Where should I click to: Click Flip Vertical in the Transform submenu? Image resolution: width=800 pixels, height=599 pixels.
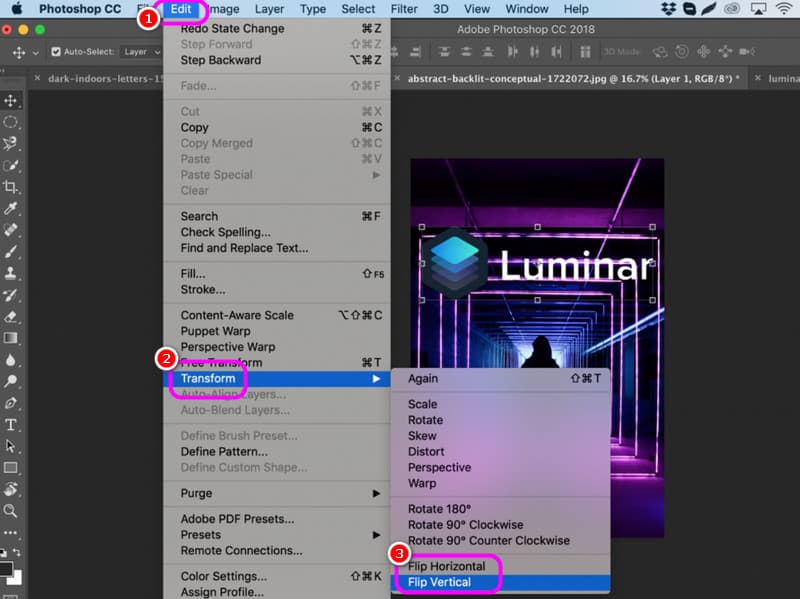point(439,582)
